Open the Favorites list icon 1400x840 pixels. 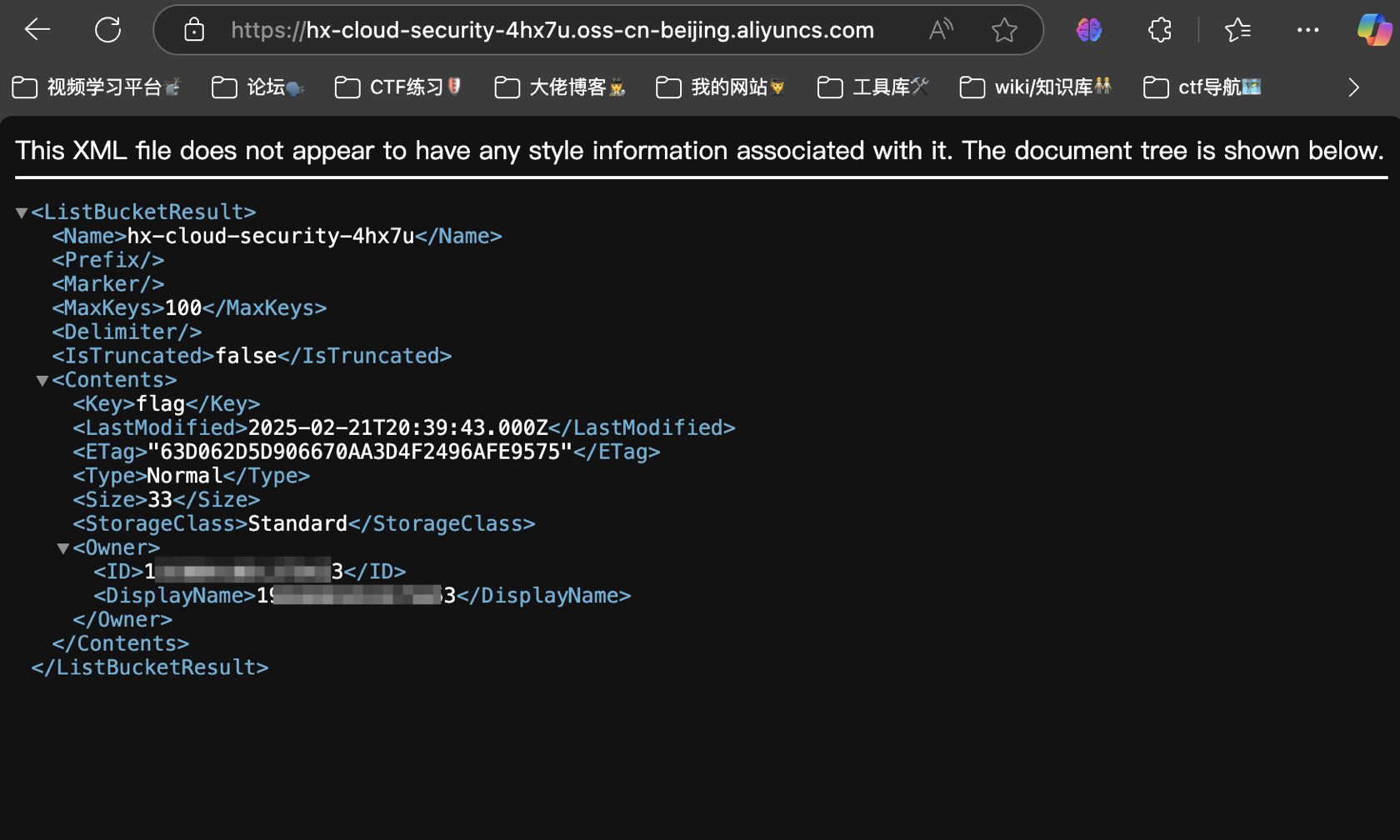1237,30
